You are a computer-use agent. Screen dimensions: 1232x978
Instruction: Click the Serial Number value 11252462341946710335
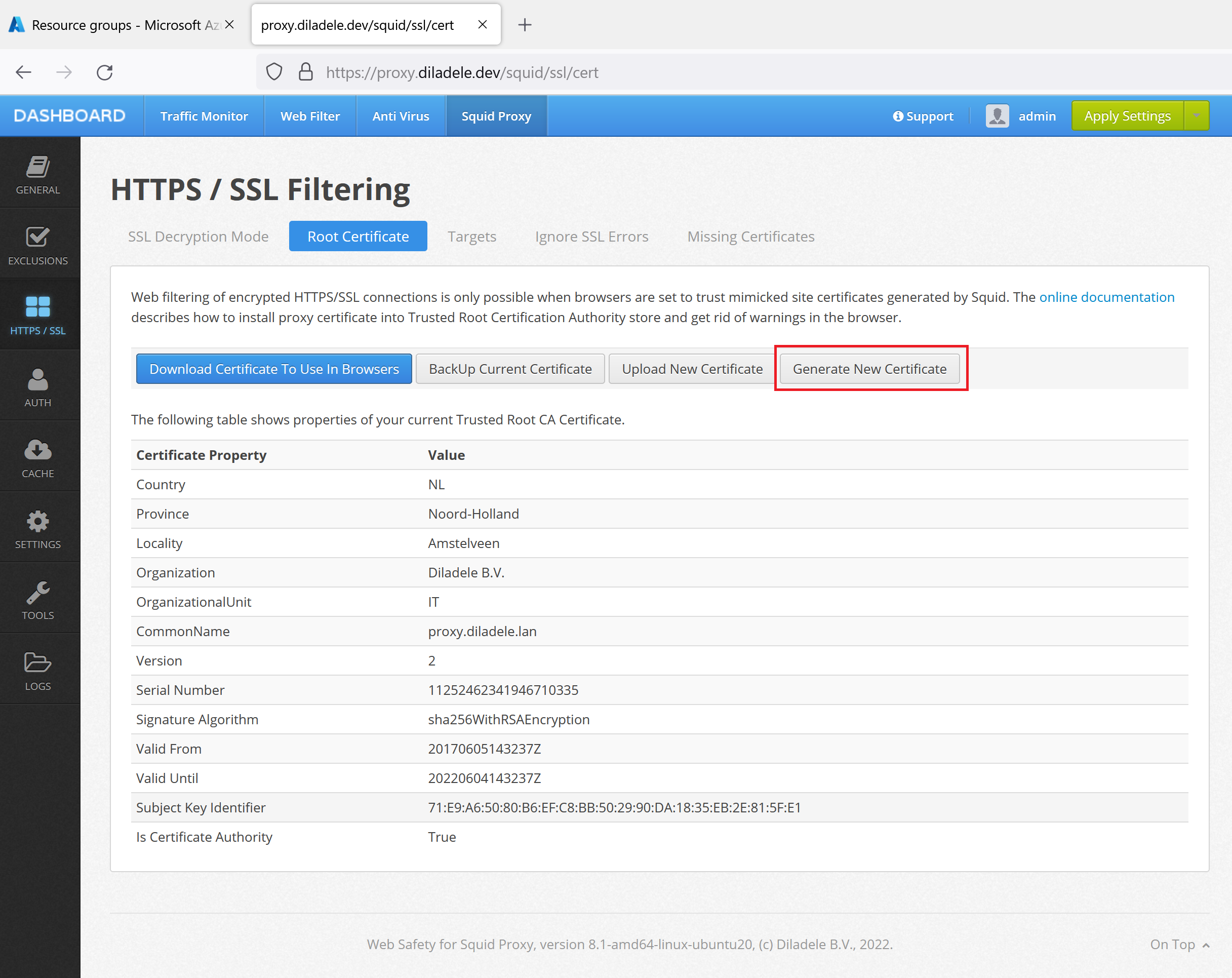pyautogui.click(x=503, y=690)
